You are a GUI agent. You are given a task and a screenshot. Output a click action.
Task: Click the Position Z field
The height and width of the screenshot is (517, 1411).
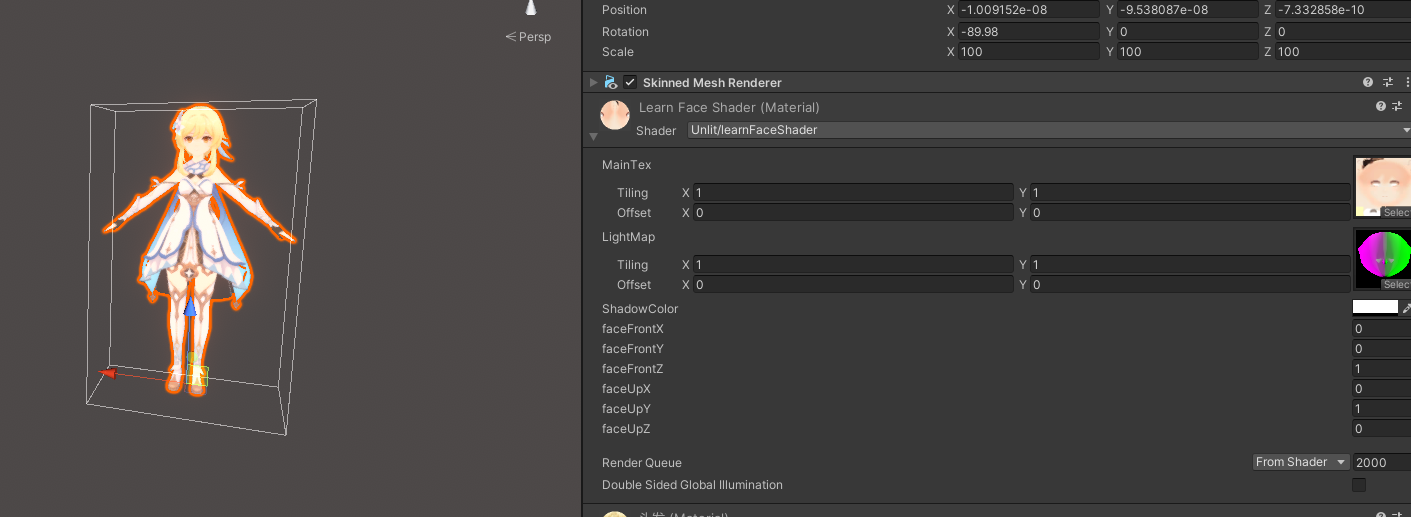[x=1343, y=9]
